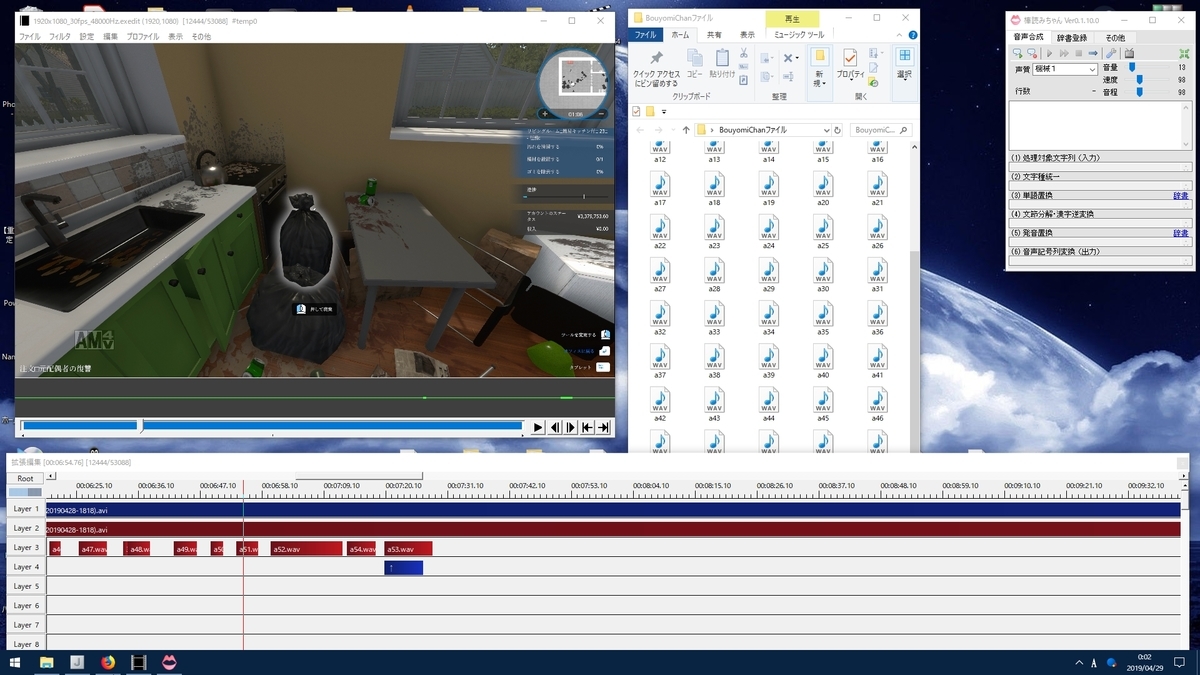Click the Bouyomi-chan fast-forward skip icon
1200x675 pixels.
pos(1064,53)
